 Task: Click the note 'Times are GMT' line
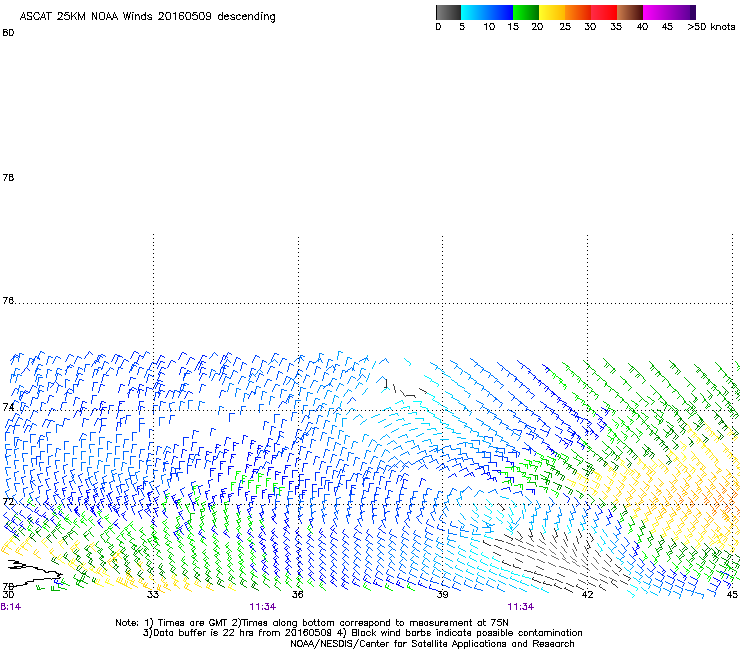pos(311,623)
